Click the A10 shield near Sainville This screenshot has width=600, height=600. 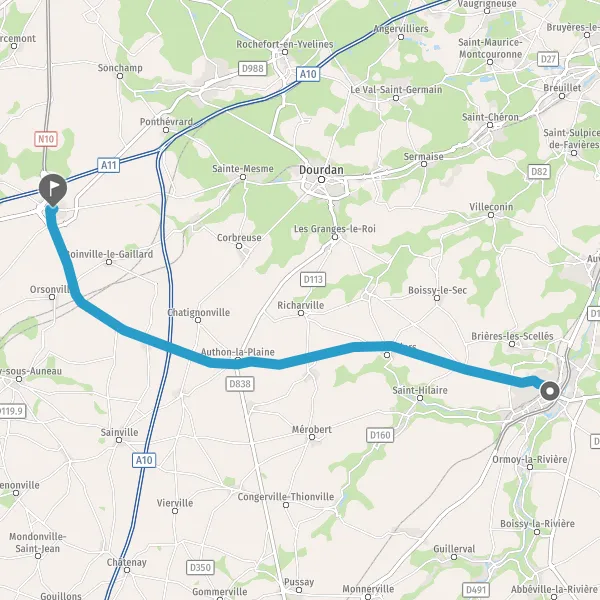144,460
